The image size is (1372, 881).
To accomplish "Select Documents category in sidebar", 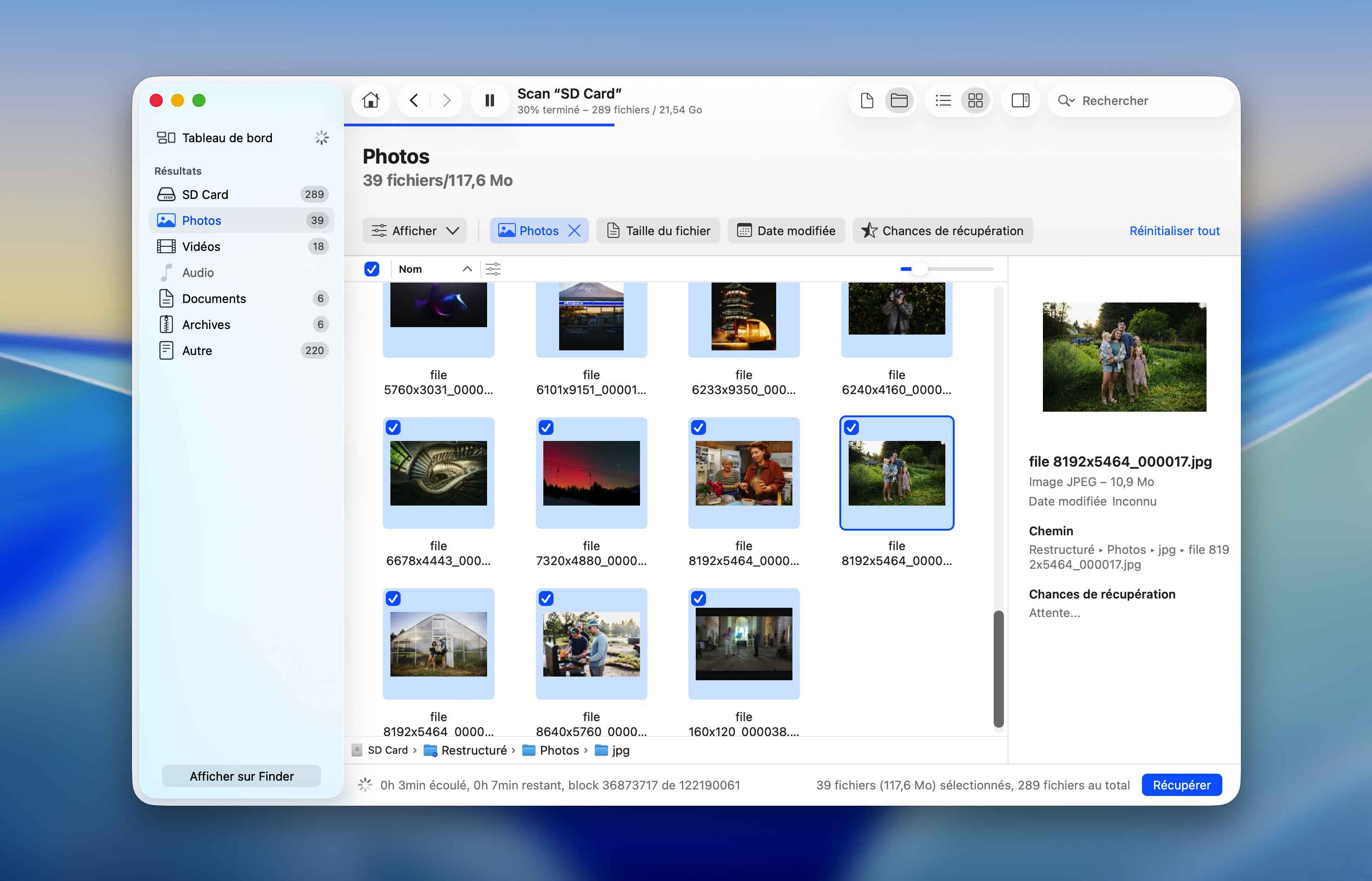I will (241, 299).
